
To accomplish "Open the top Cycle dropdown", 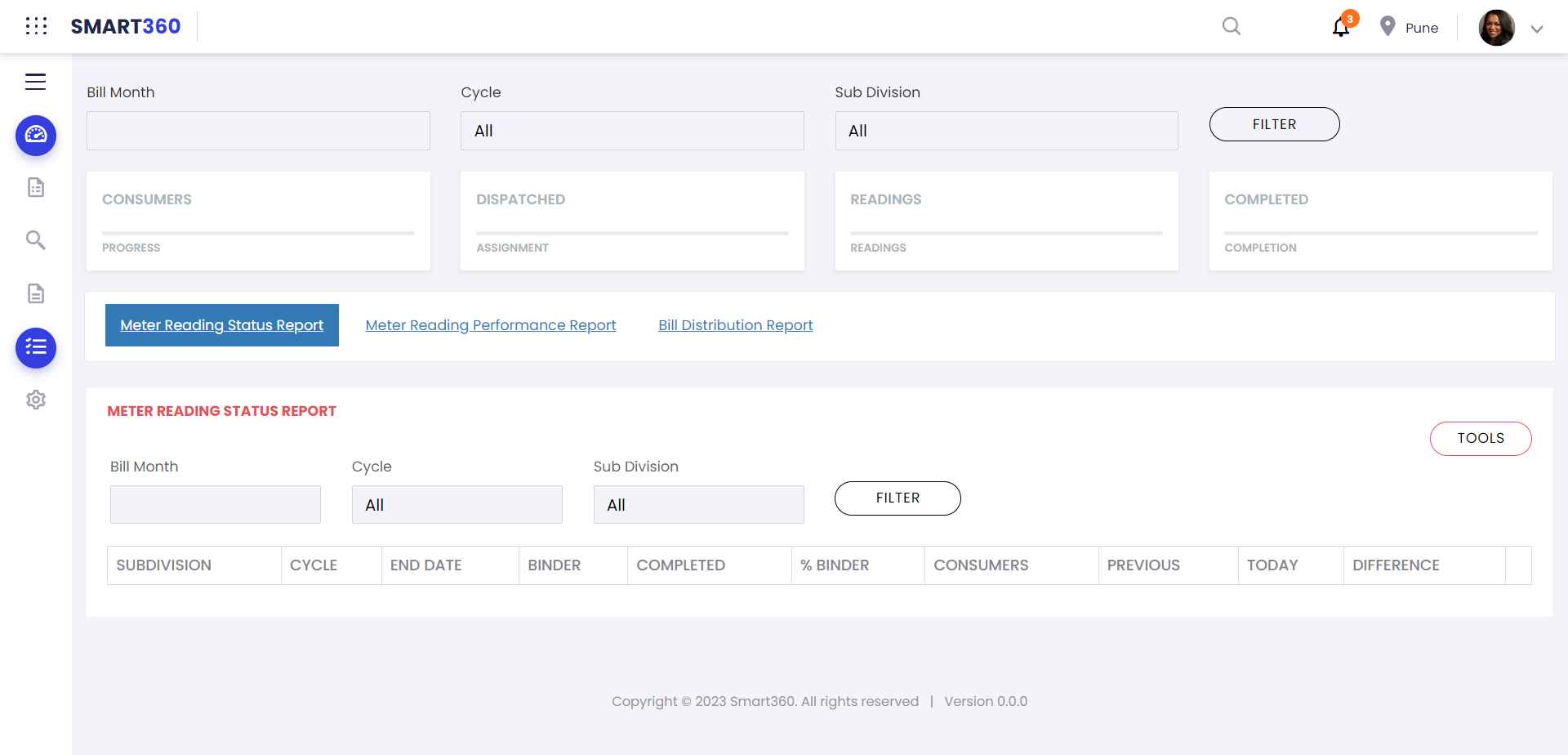I will click(x=632, y=131).
